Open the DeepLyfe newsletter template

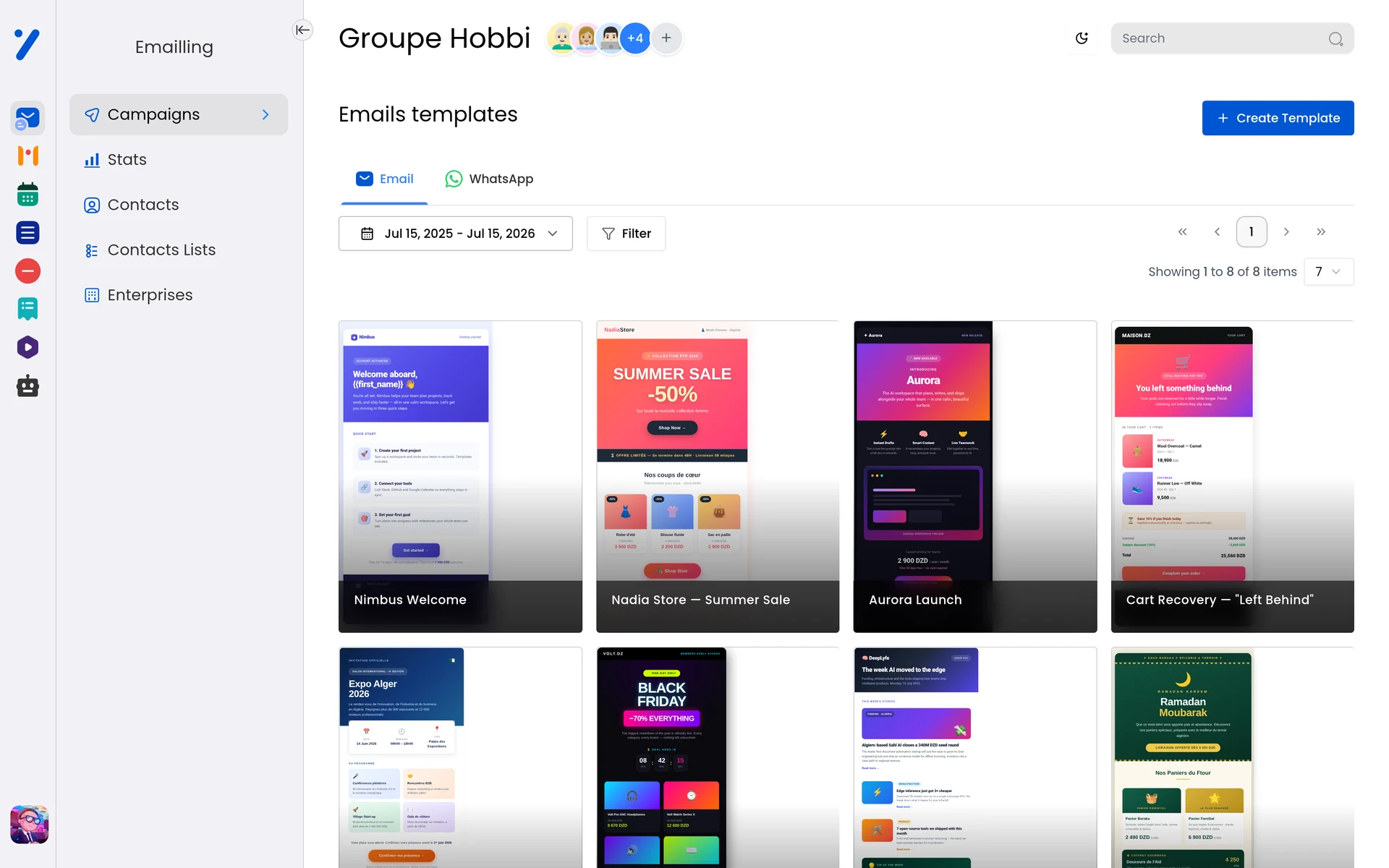975,757
